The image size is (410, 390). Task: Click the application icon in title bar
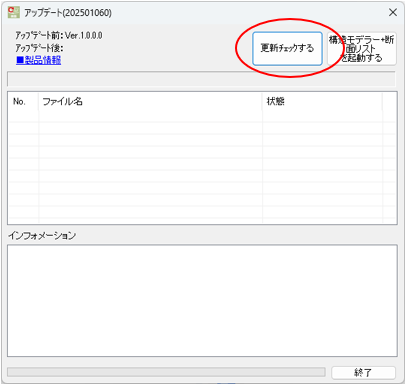click(x=14, y=12)
